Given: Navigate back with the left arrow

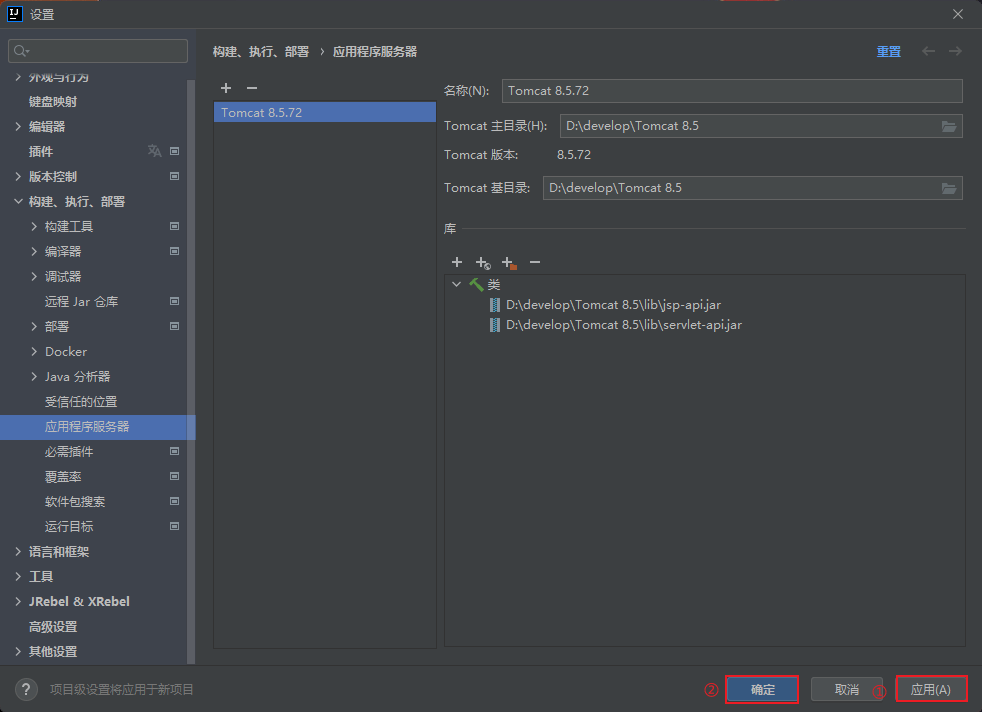Looking at the screenshot, I should 928,51.
